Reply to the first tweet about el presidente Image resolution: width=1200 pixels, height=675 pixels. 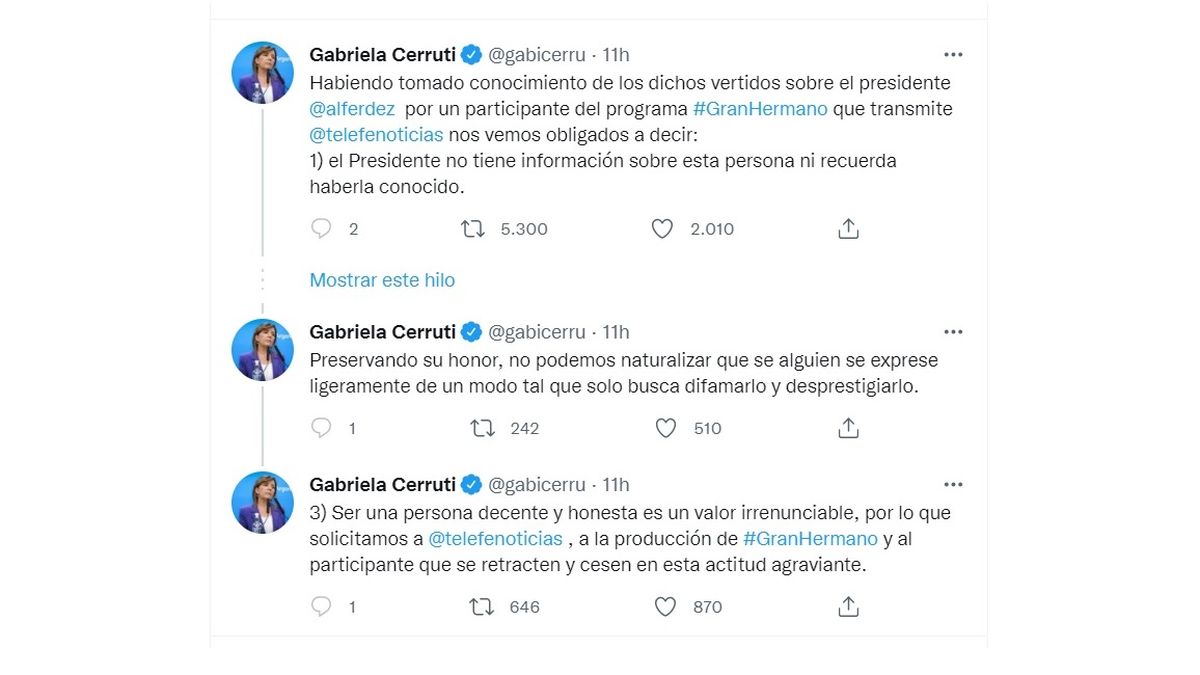pyautogui.click(x=321, y=229)
